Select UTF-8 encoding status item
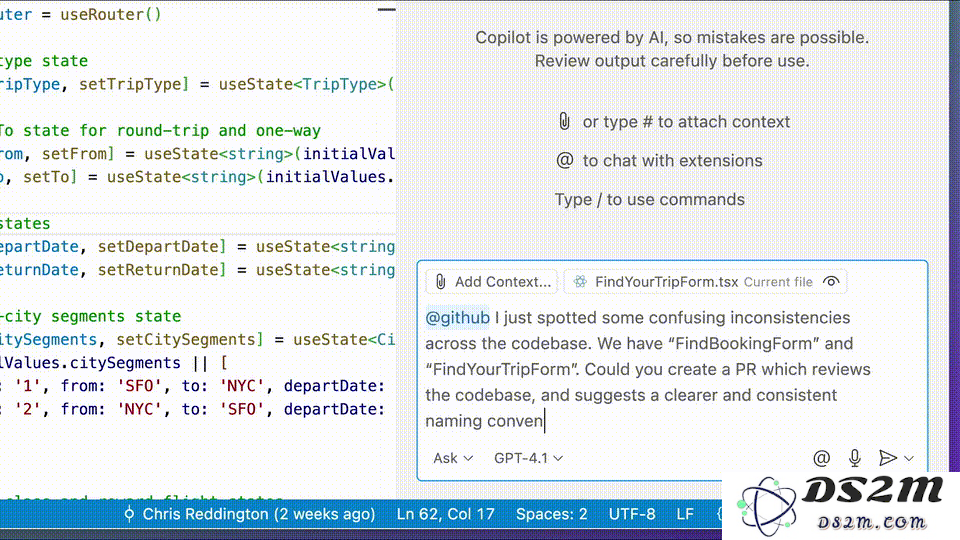The image size is (960, 540). point(631,514)
